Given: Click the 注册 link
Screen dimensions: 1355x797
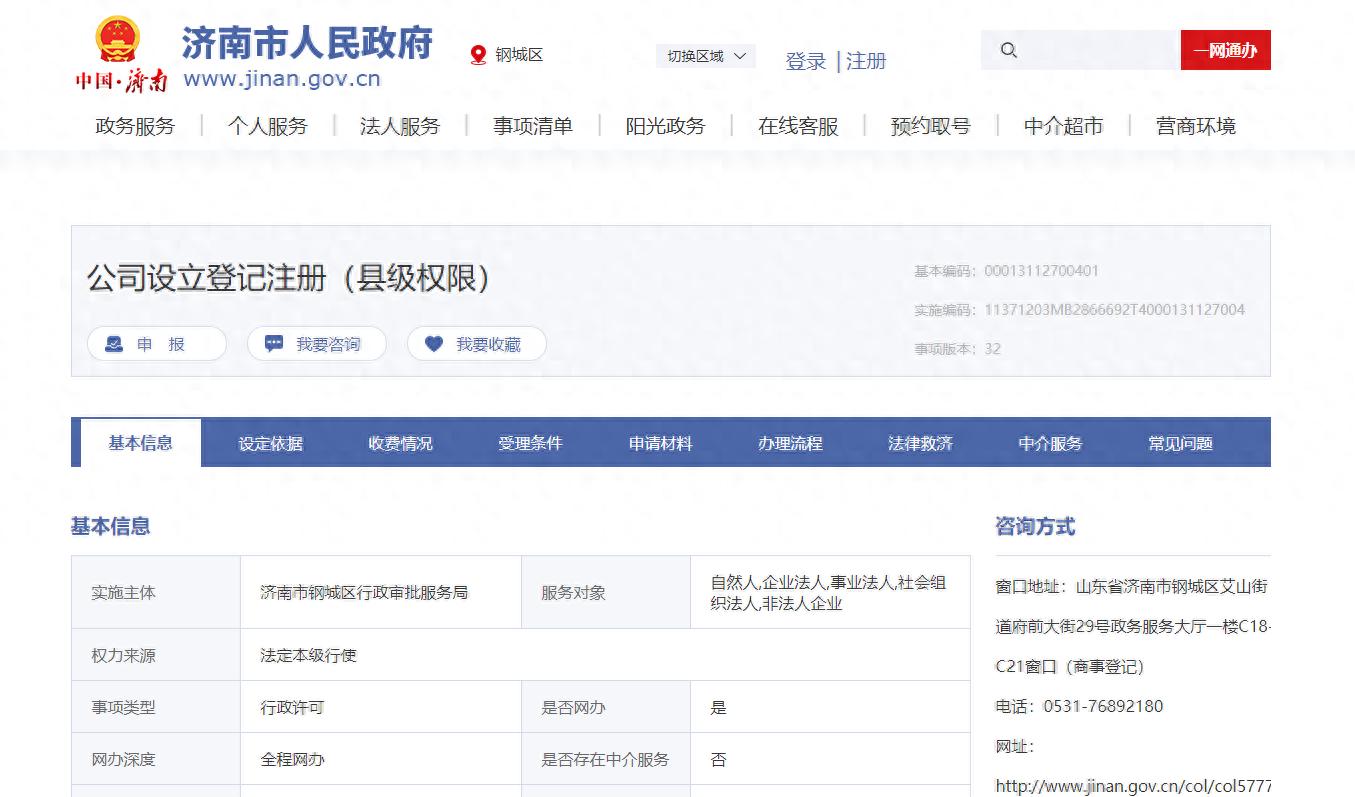Looking at the screenshot, I should (x=866, y=61).
